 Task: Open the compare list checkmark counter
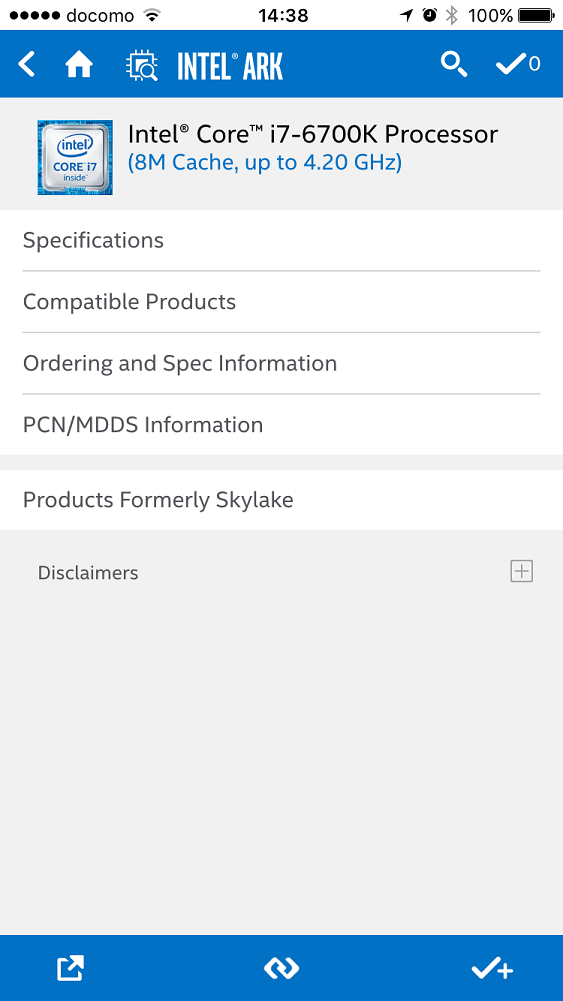[518, 64]
